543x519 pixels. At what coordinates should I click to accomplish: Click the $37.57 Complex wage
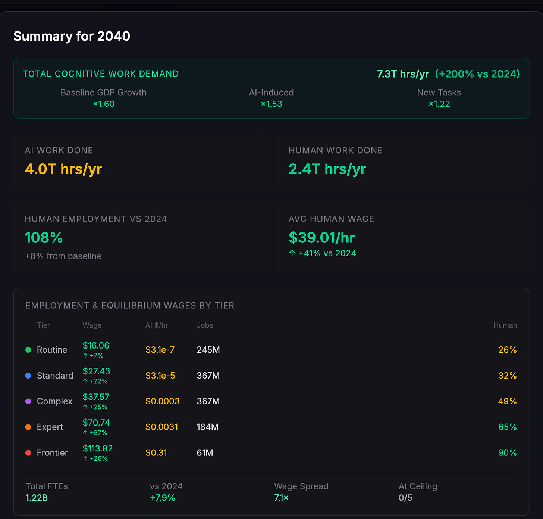[96, 397]
